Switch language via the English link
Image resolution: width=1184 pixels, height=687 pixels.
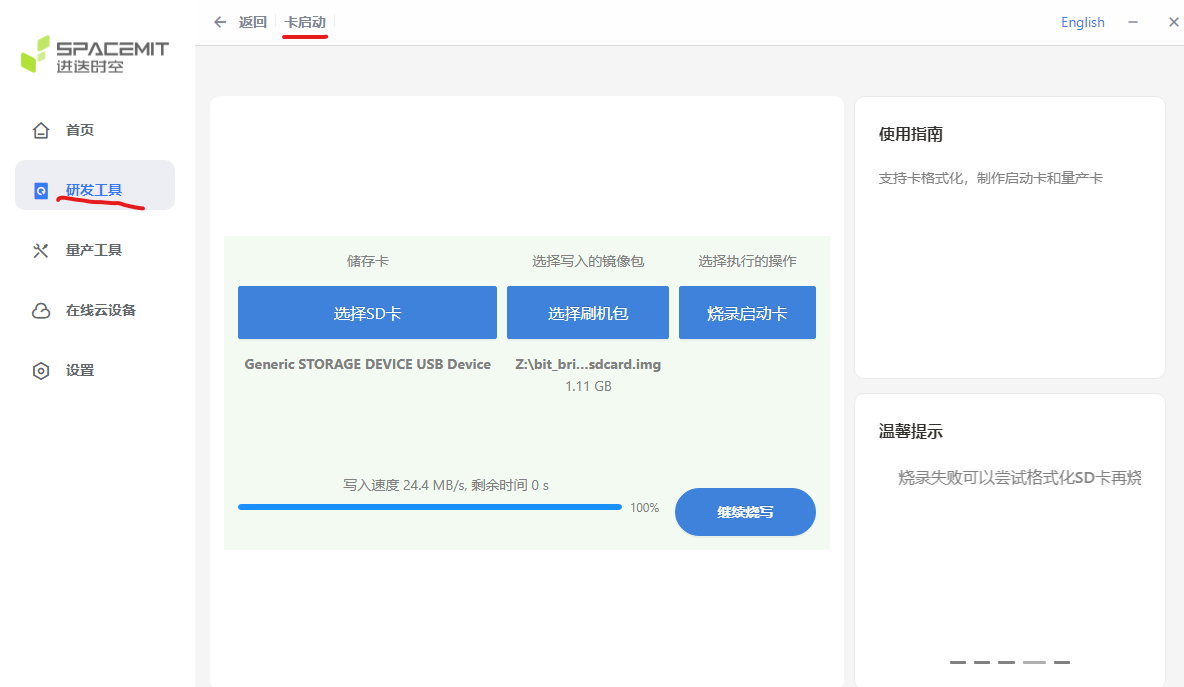pyautogui.click(x=1082, y=22)
